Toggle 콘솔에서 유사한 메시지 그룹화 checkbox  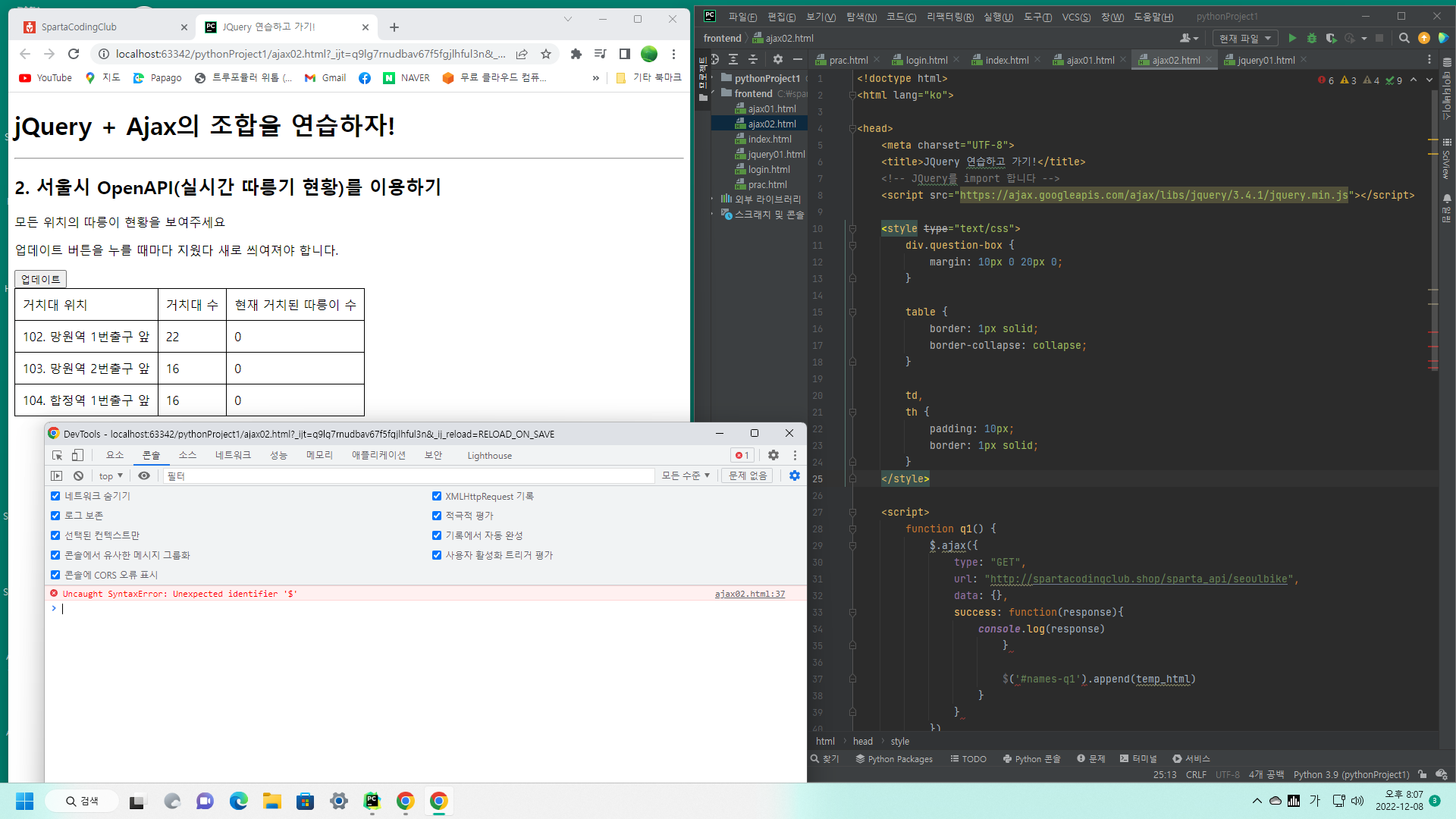pyautogui.click(x=55, y=555)
